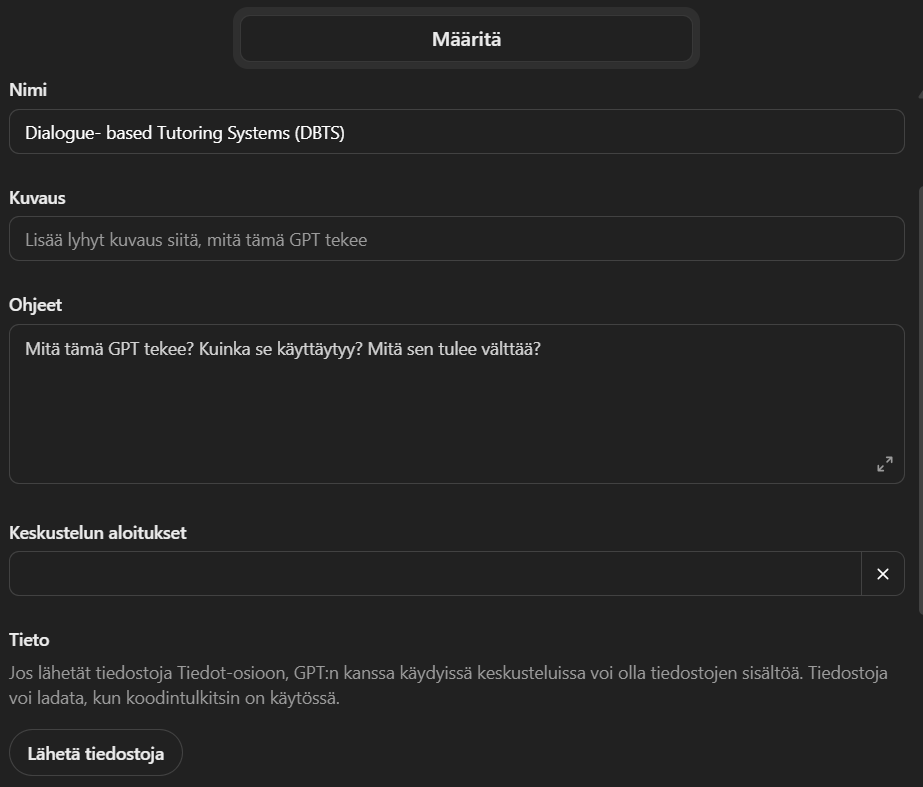This screenshot has height=787, width=923.
Task: Click the Tieto section heading
Action: pyautogui.click(x=29, y=640)
